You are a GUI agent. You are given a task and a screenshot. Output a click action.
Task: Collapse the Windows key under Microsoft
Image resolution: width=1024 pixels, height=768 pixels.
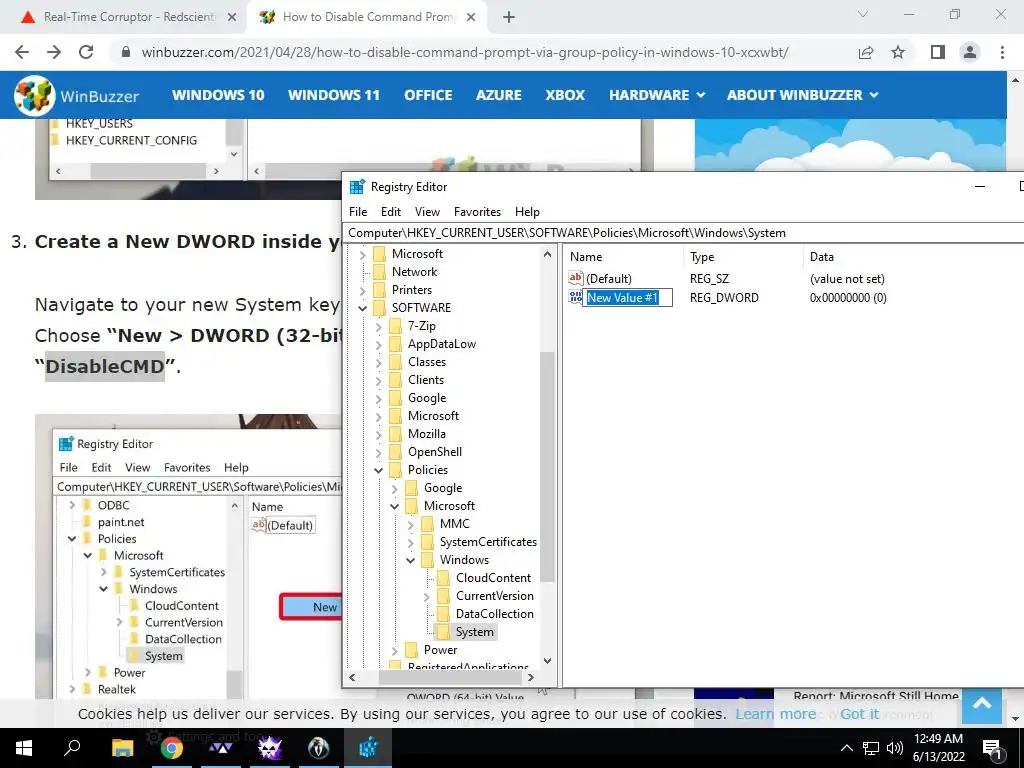[x=411, y=560]
